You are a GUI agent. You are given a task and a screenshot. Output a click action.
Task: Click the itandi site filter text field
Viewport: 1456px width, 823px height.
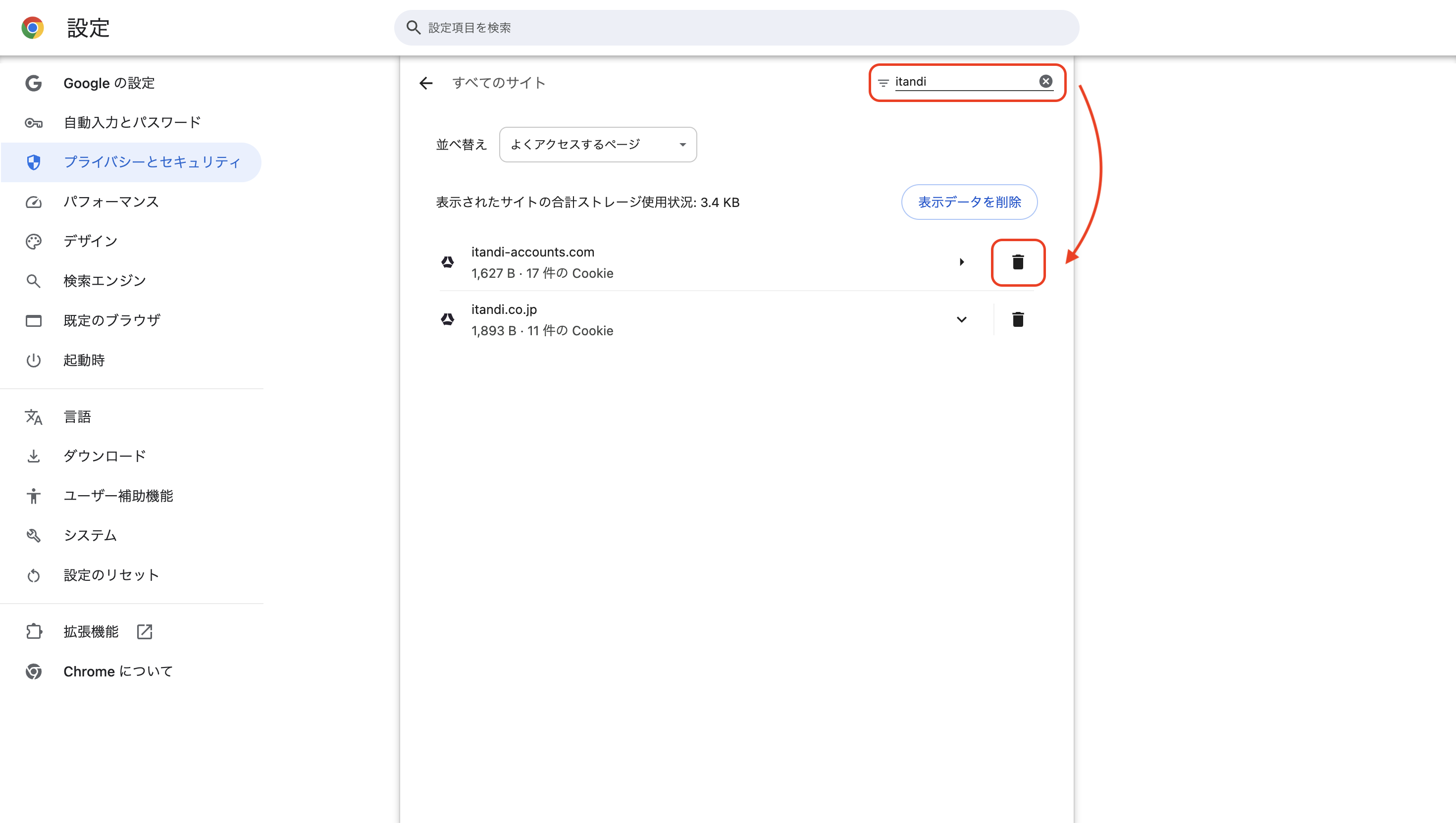[x=965, y=81]
